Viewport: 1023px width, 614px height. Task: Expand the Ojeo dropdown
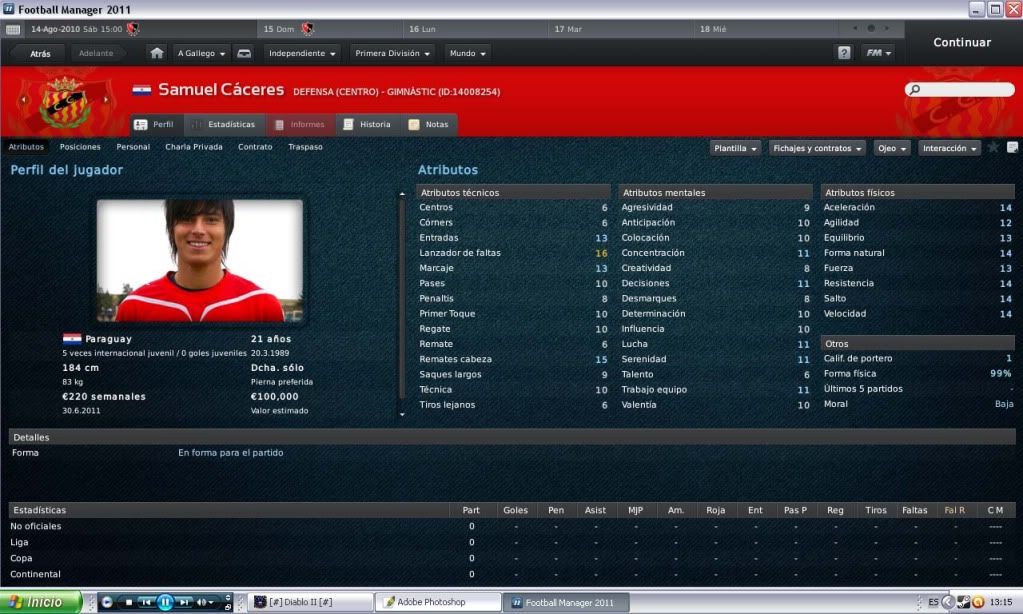[891, 148]
